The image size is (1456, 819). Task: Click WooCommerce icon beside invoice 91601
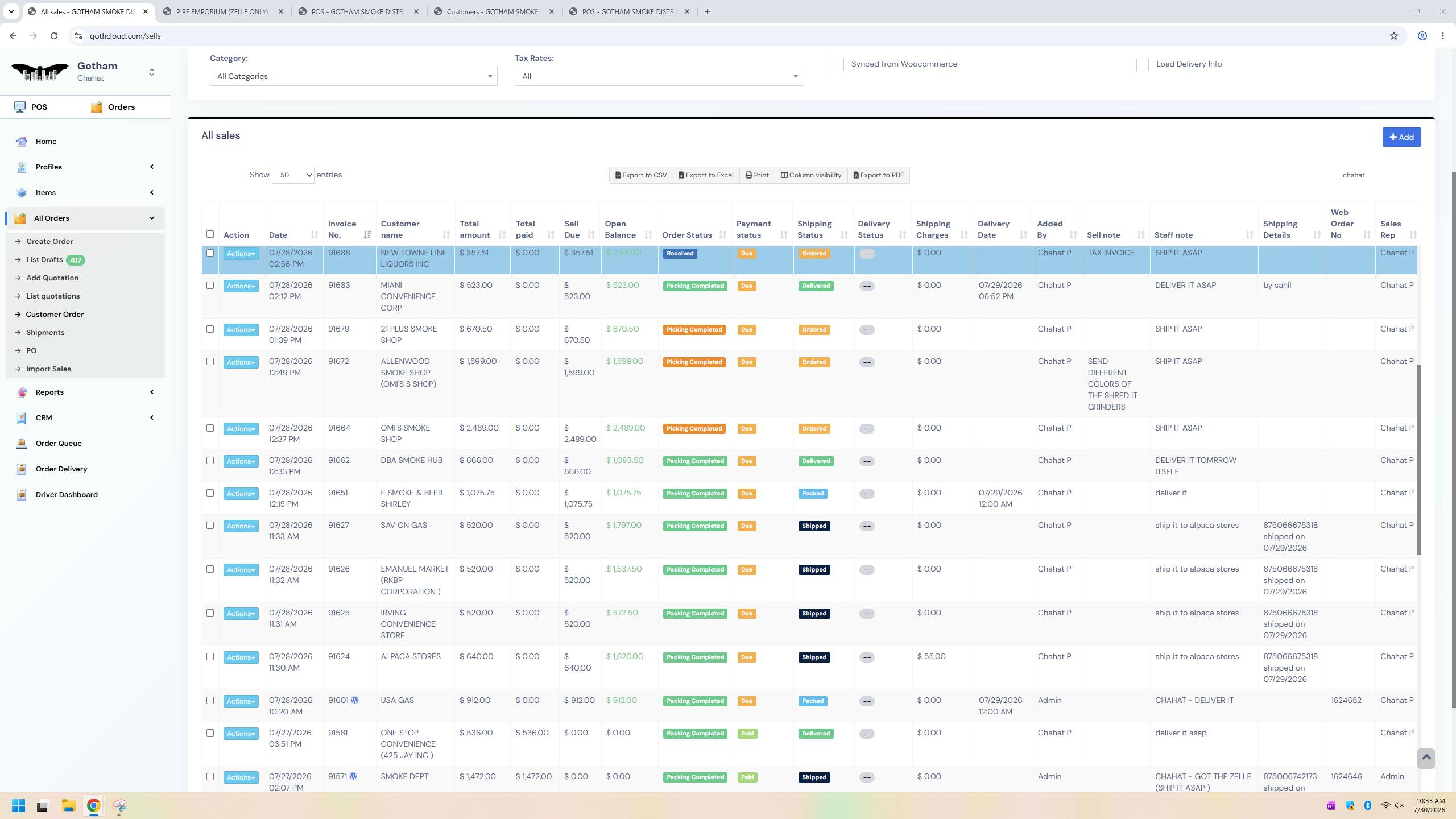tap(355, 700)
